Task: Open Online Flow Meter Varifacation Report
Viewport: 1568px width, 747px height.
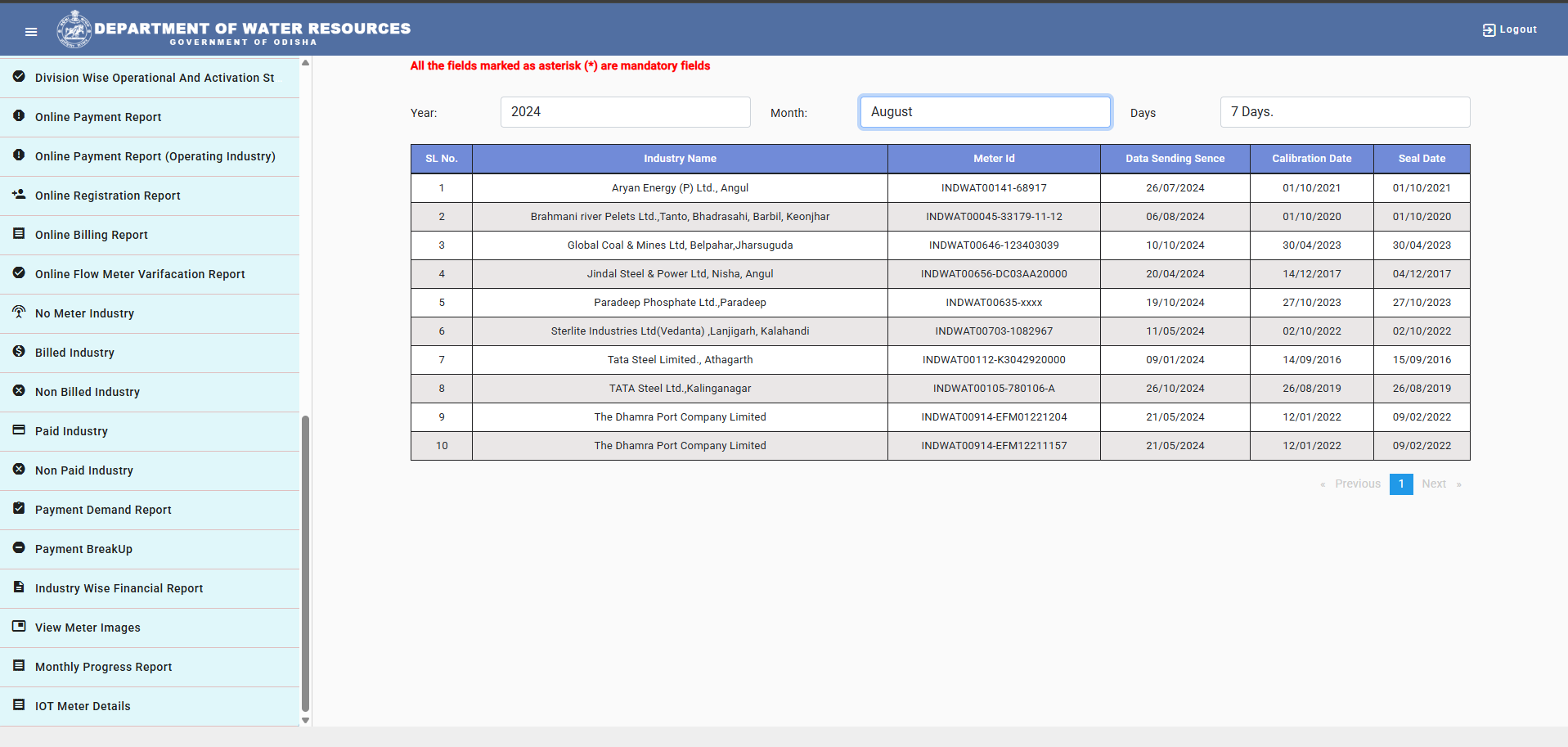Action: coord(150,274)
